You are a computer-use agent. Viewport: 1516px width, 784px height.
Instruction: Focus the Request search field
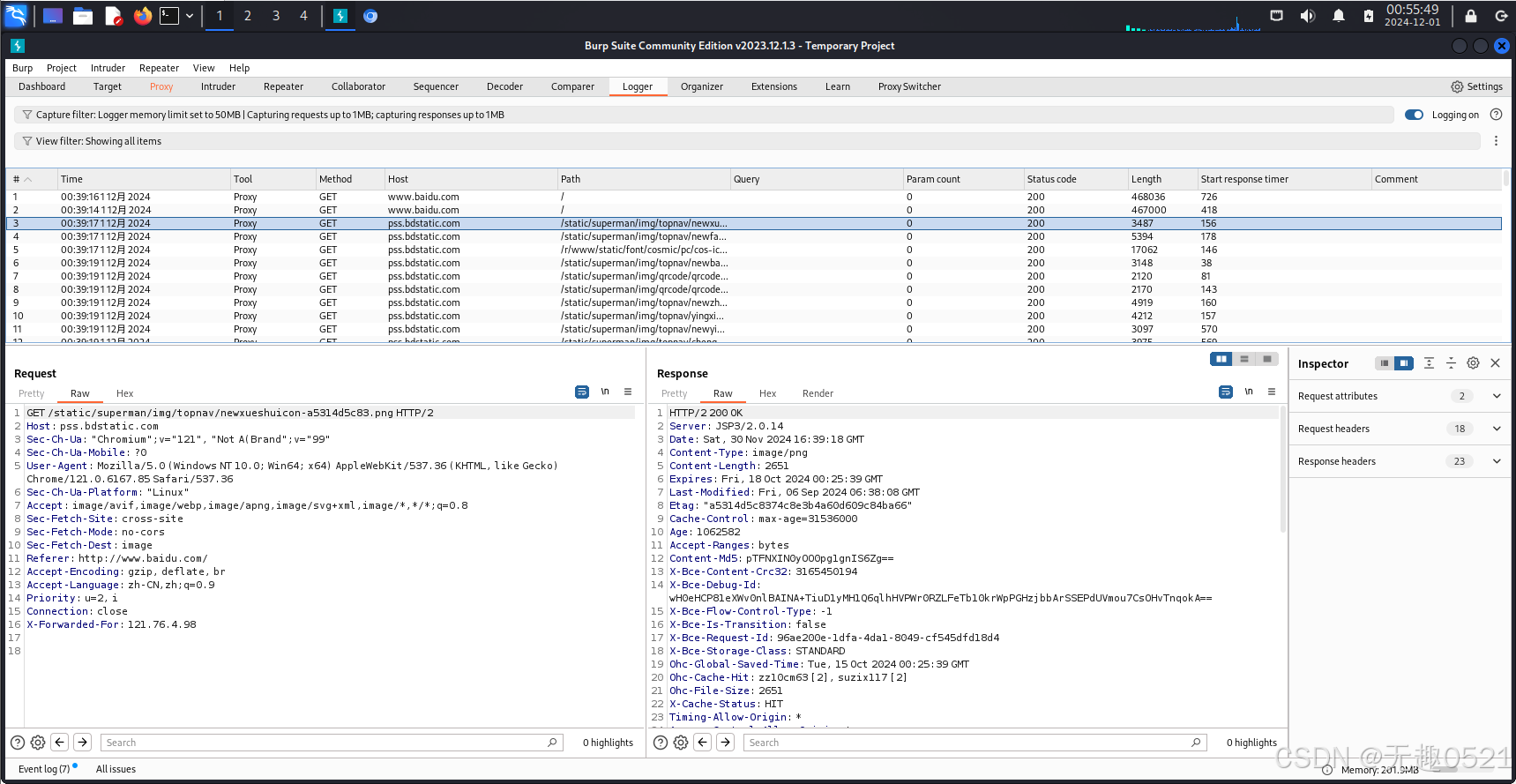(x=332, y=743)
